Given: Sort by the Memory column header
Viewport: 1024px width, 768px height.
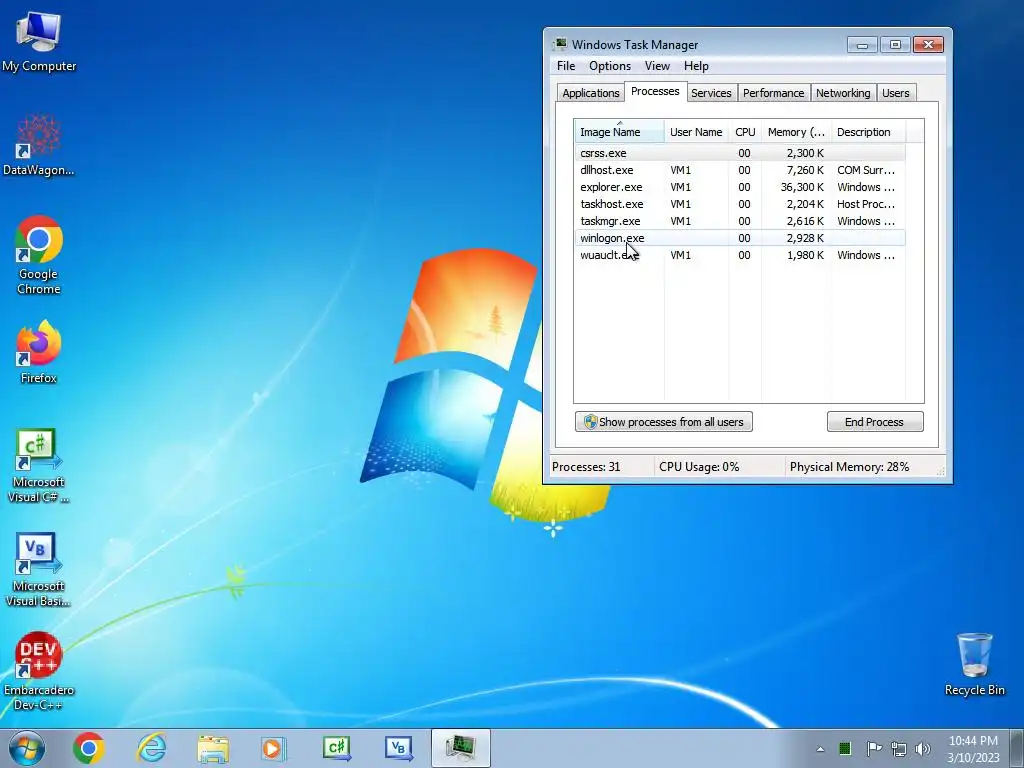Looking at the screenshot, I should coord(796,131).
